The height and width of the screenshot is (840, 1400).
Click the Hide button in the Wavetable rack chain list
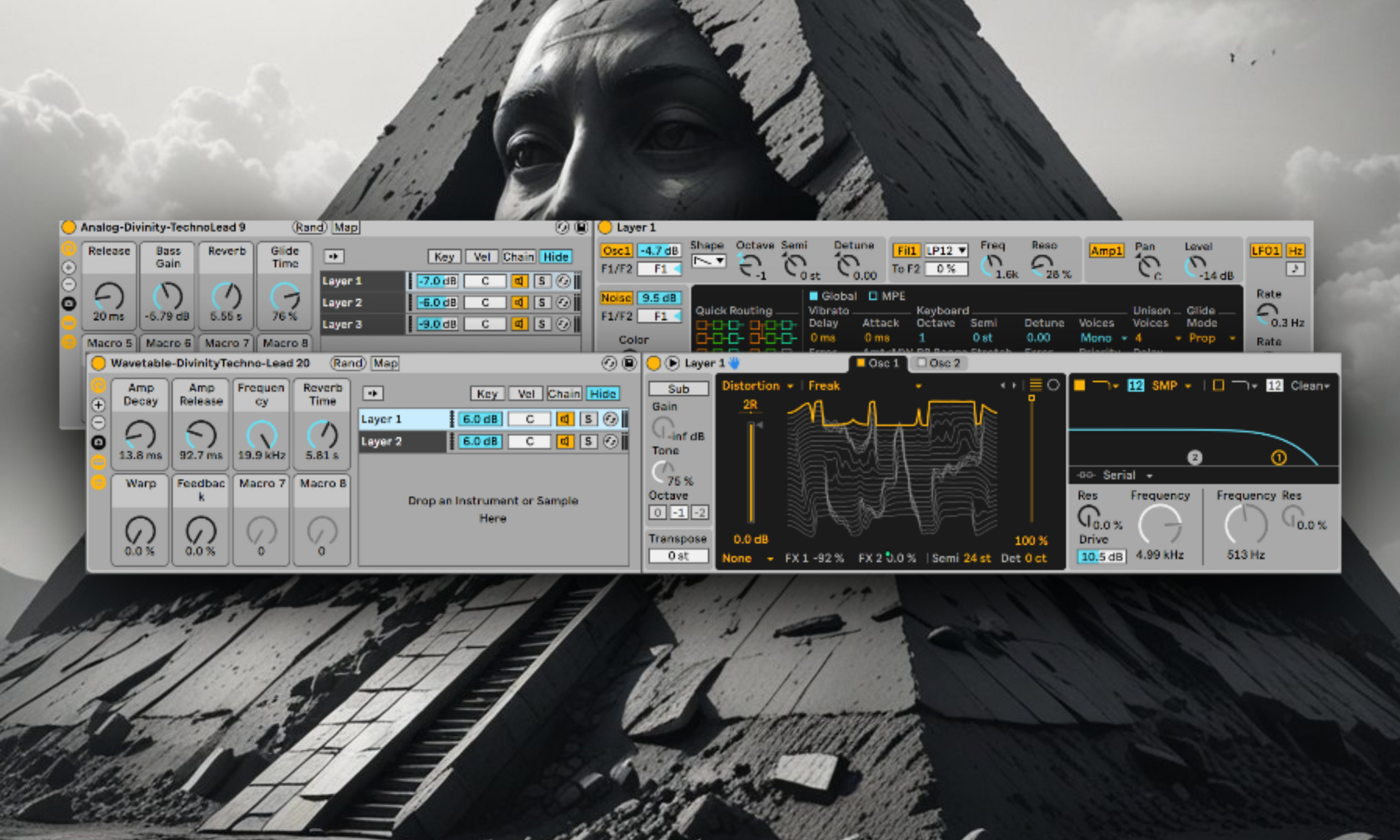coord(603,394)
